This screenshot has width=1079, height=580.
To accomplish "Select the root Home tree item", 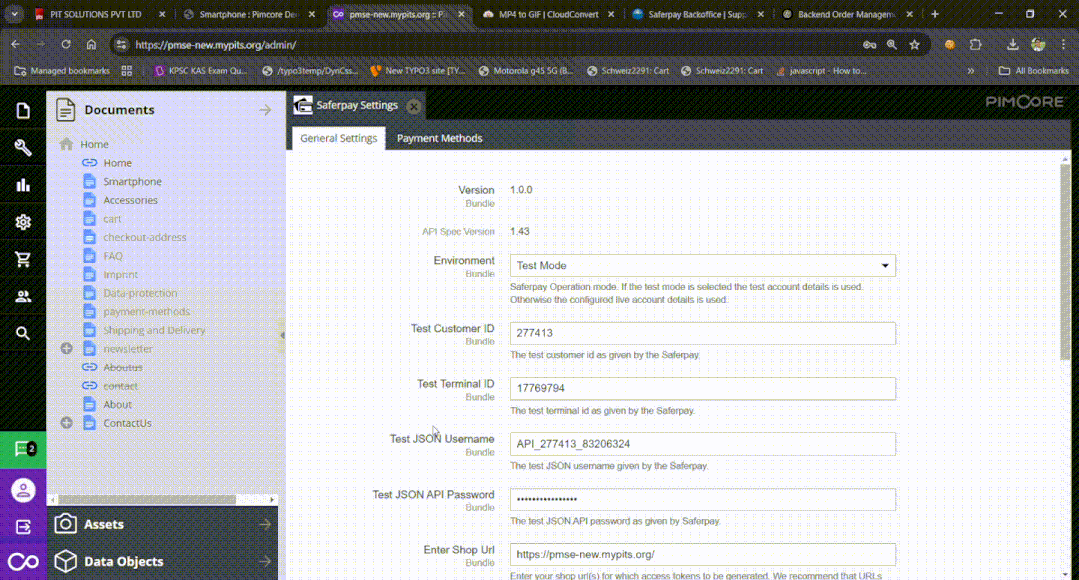I will 94,144.
